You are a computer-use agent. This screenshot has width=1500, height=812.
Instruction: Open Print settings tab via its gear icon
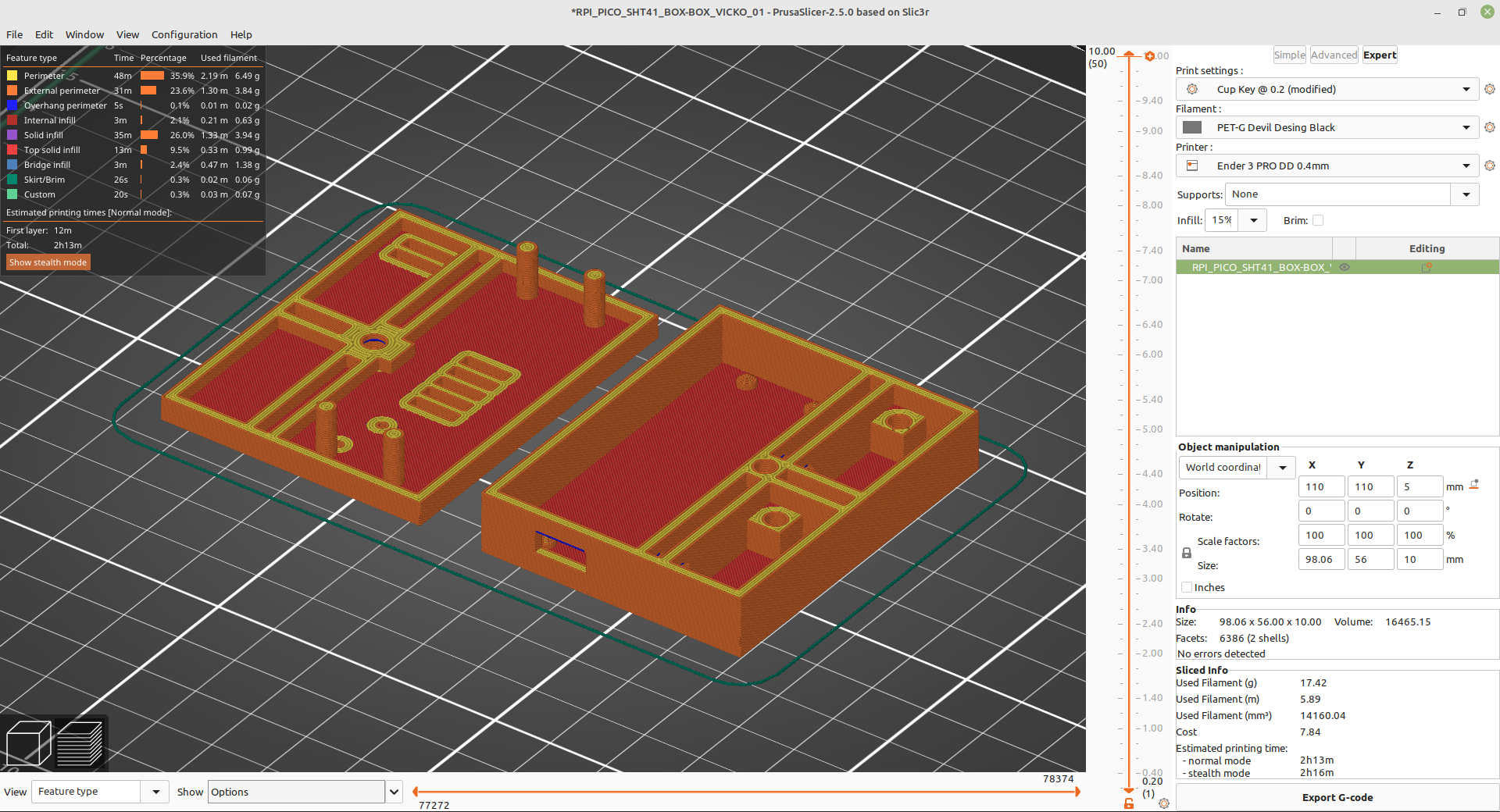(x=1489, y=89)
